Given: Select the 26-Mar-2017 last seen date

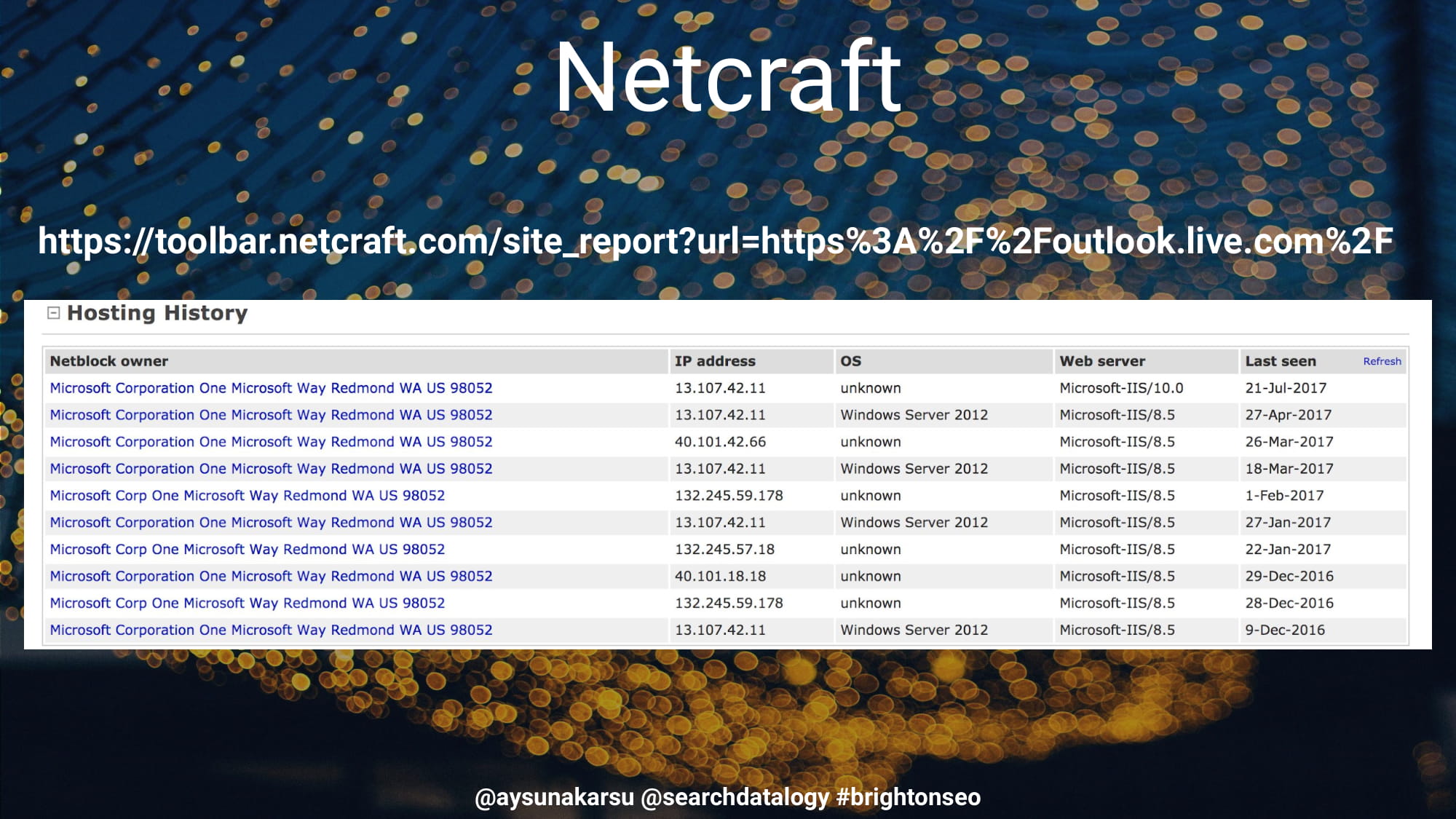Looking at the screenshot, I should click(1289, 442).
